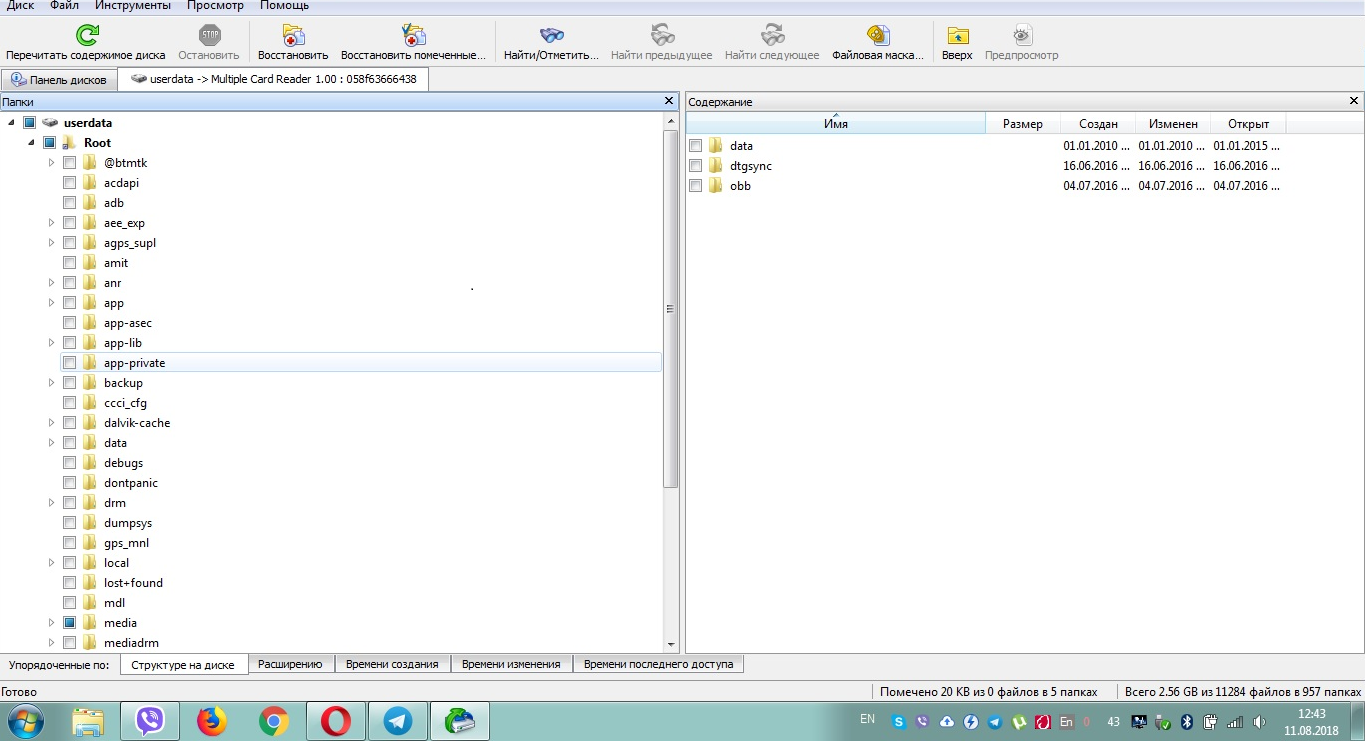Check the data row checkbox in Содержание

point(696,146)
